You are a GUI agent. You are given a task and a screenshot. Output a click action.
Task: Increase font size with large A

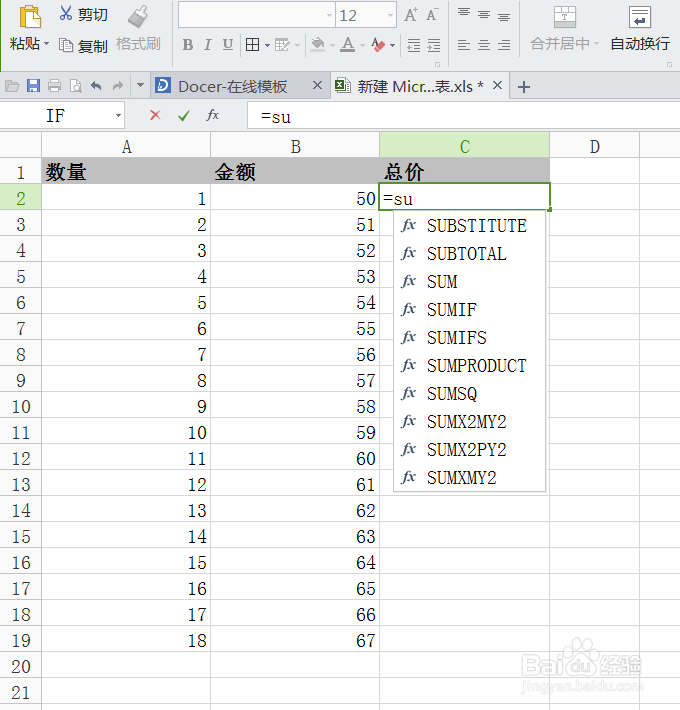point(411,15)
